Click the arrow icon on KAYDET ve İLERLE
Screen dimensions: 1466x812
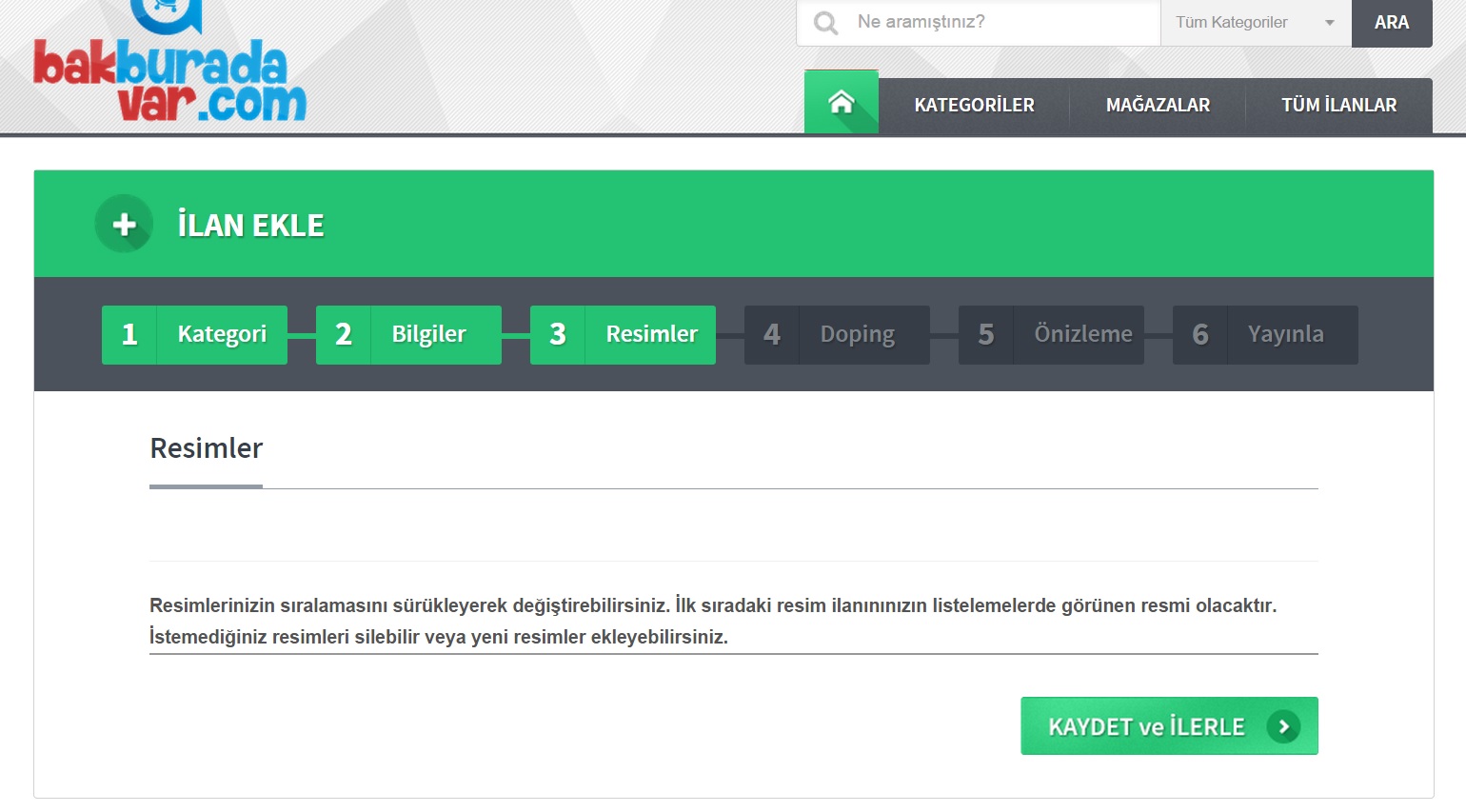pyautogui.click(x=1283, y=726)
